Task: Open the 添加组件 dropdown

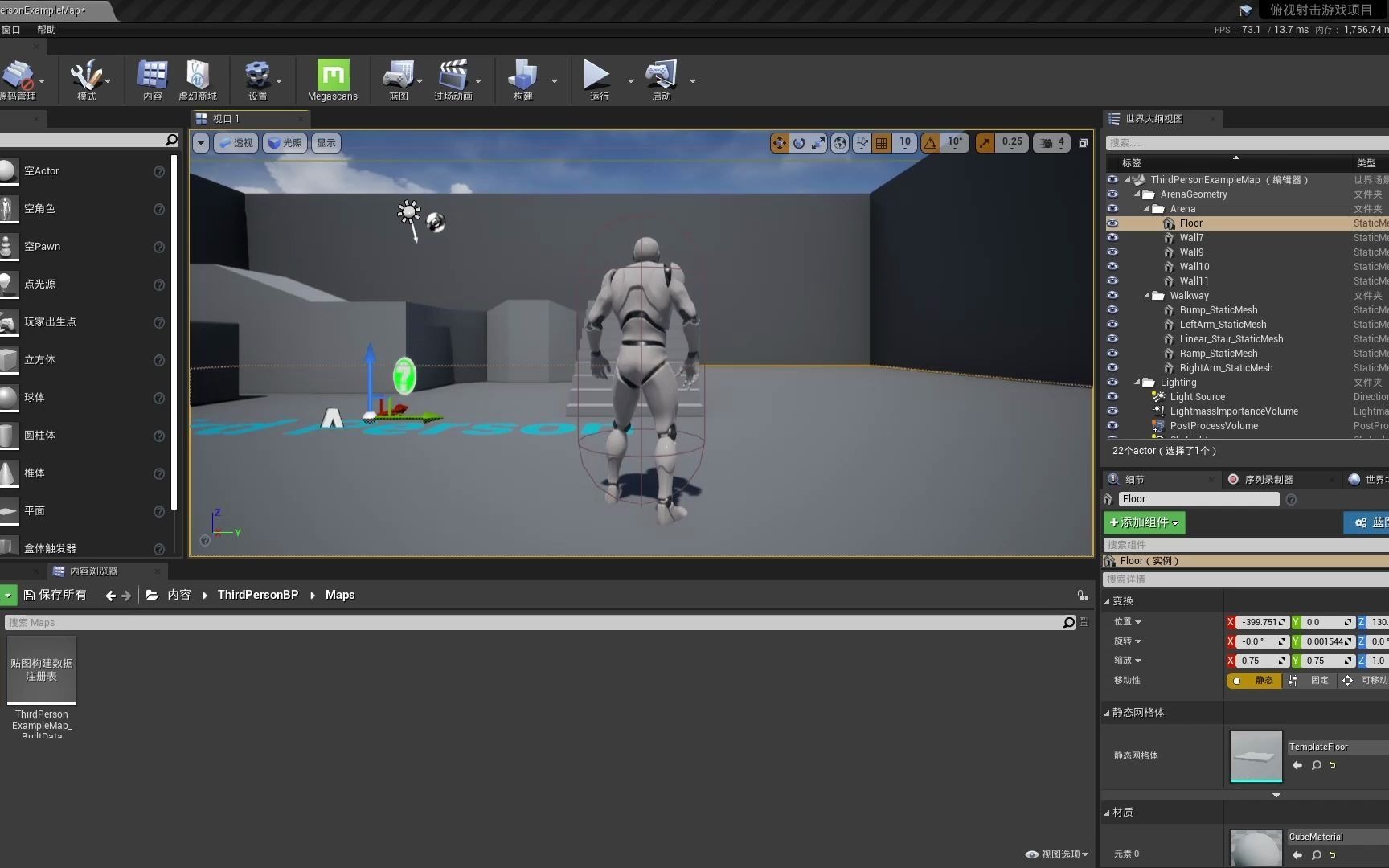Action: coord(1144,522)
